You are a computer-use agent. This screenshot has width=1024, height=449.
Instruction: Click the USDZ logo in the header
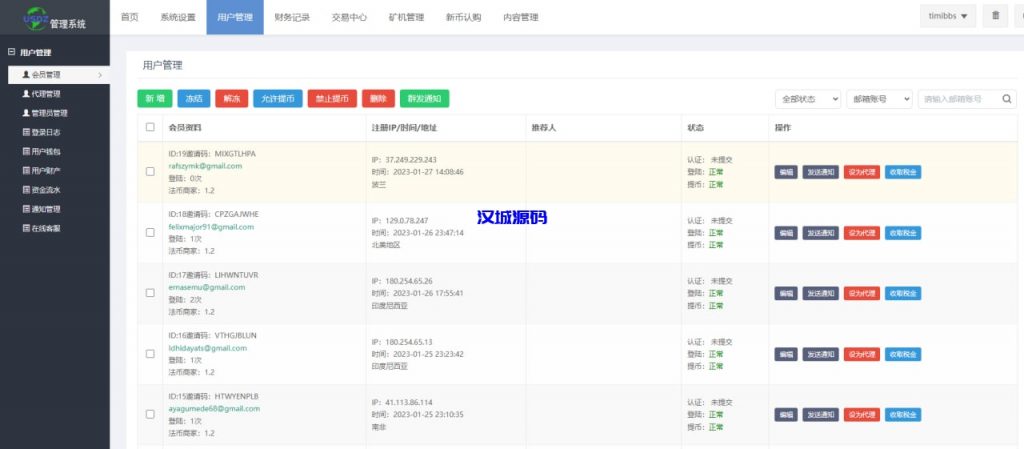[x=35, y=17]
